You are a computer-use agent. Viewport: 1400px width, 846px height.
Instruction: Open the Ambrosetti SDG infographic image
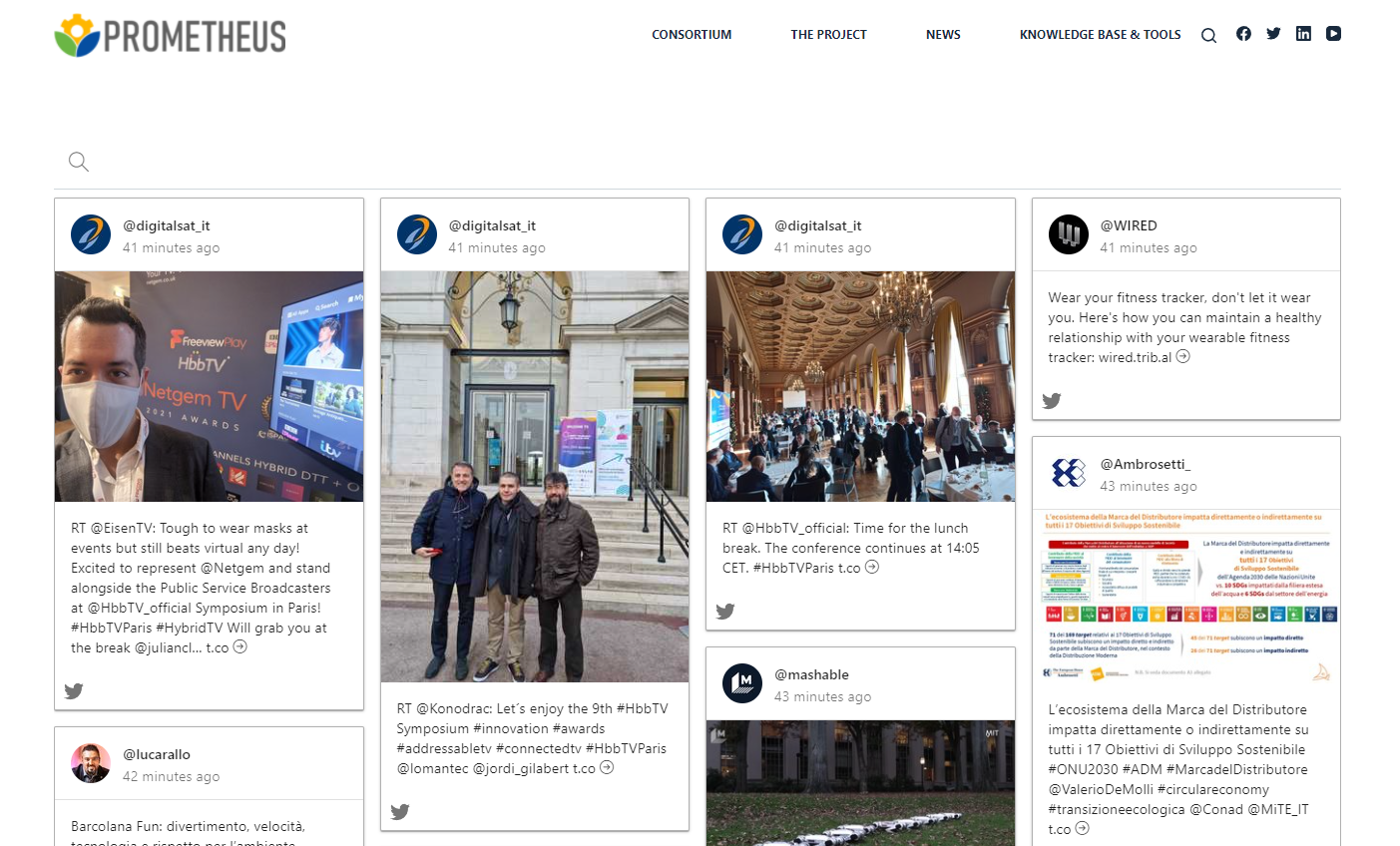click(1185, 597)
